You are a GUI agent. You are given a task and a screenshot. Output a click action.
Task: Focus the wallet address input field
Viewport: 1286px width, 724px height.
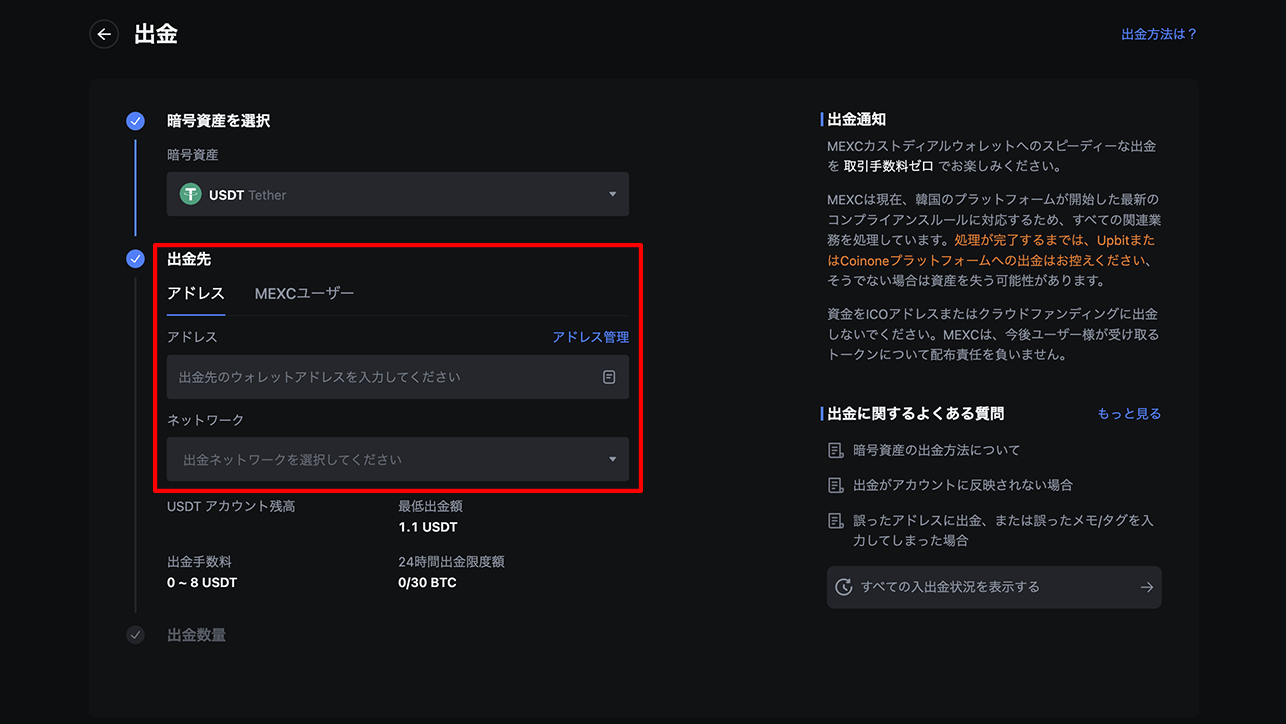click(x=398, y=377)
